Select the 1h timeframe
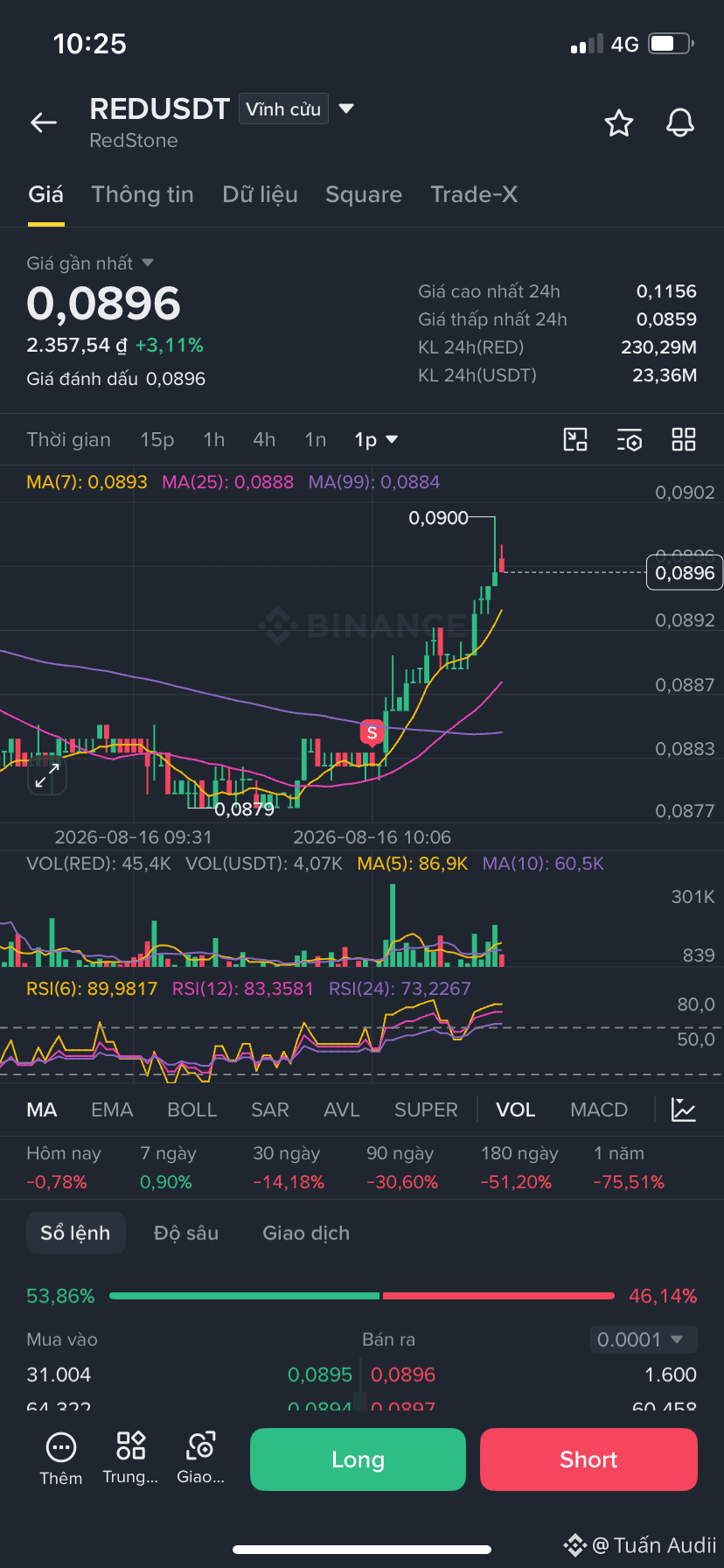The width and height of the screenshot is (724, 1568). pyautogui.click(x=214, y=439)
